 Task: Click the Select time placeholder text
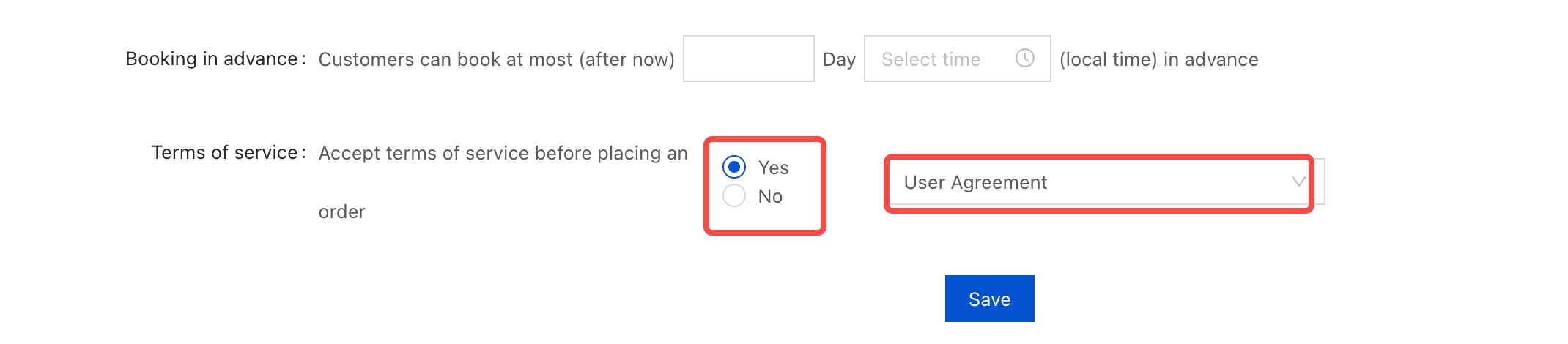(931, 59)
